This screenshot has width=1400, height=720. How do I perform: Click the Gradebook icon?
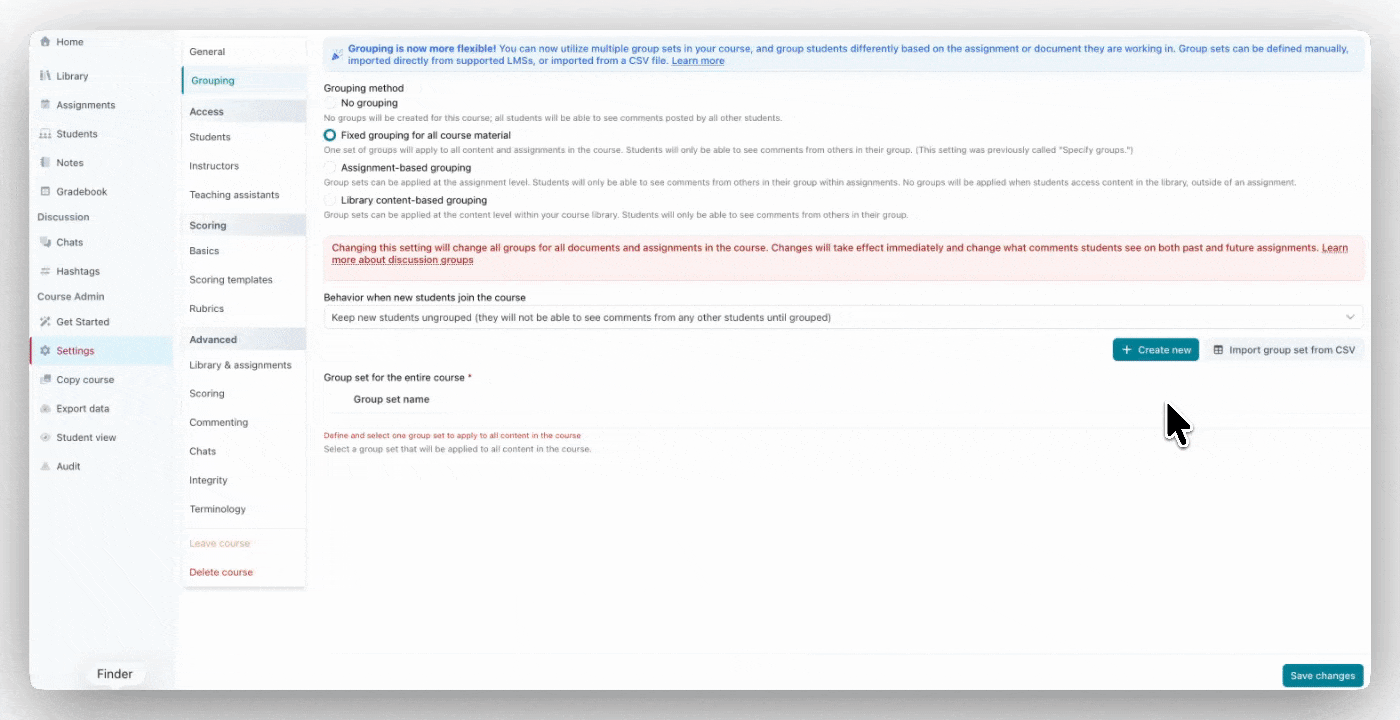45,192
